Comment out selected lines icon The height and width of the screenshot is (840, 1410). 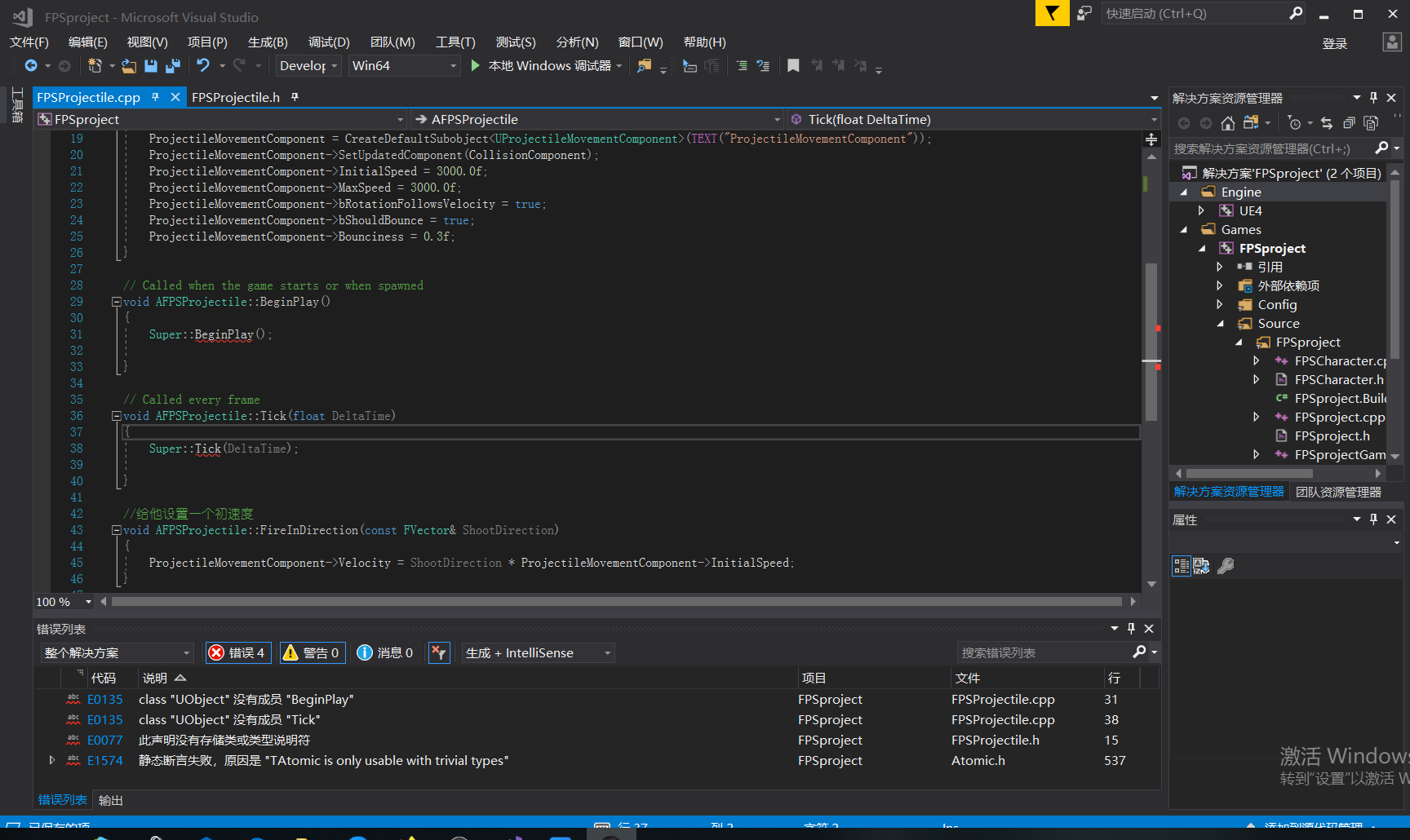click(x=742, y=65)
